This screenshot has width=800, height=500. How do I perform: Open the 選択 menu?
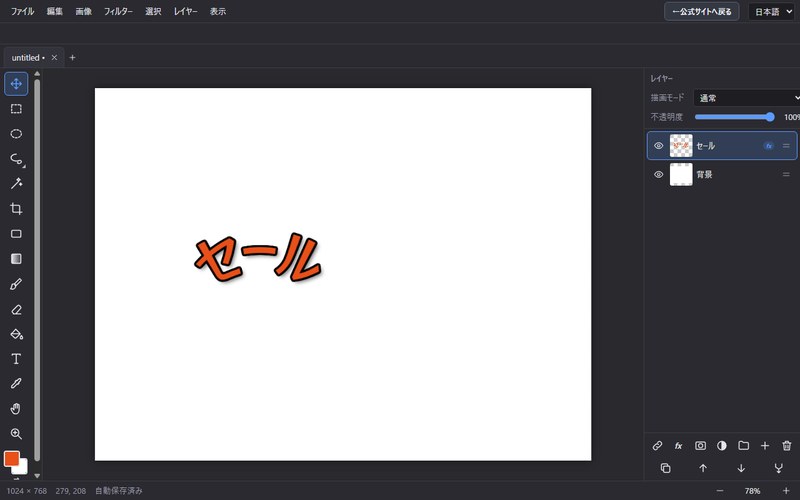(153, 11)
